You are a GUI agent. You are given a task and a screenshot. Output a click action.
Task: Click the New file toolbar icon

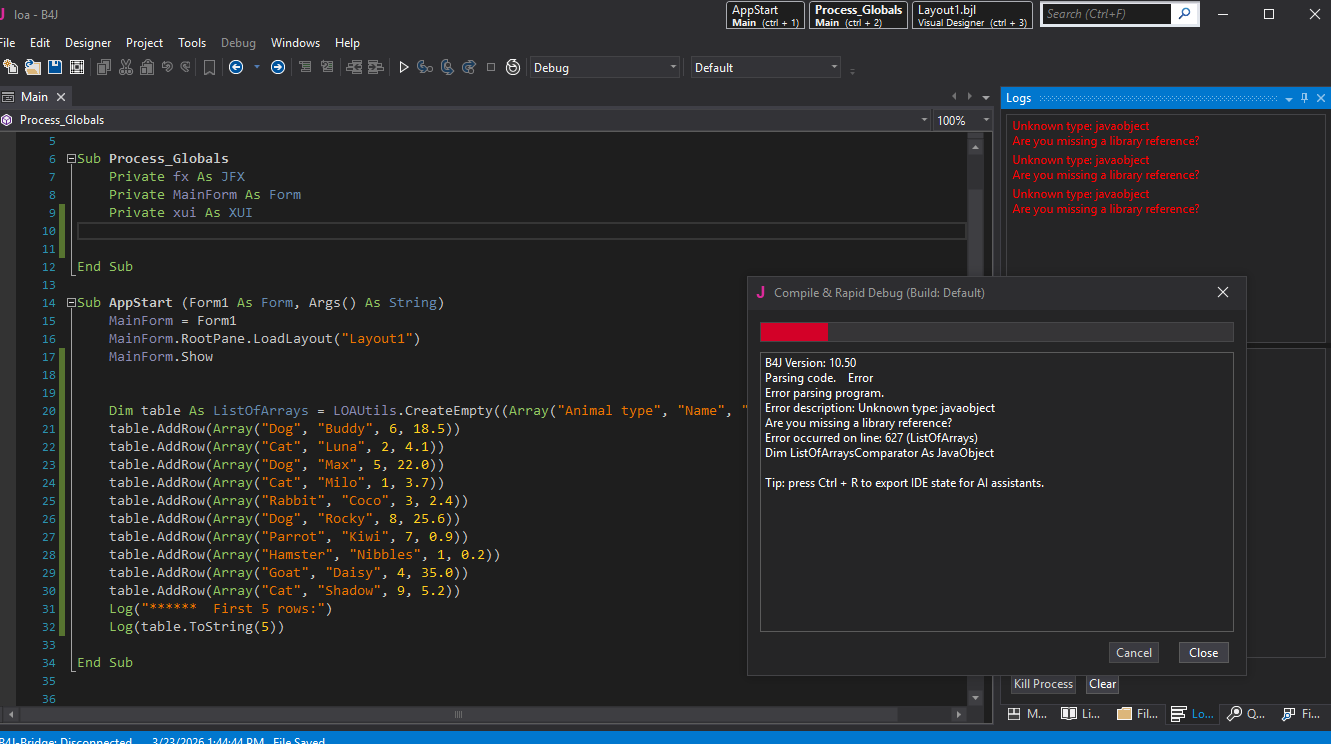11,67
